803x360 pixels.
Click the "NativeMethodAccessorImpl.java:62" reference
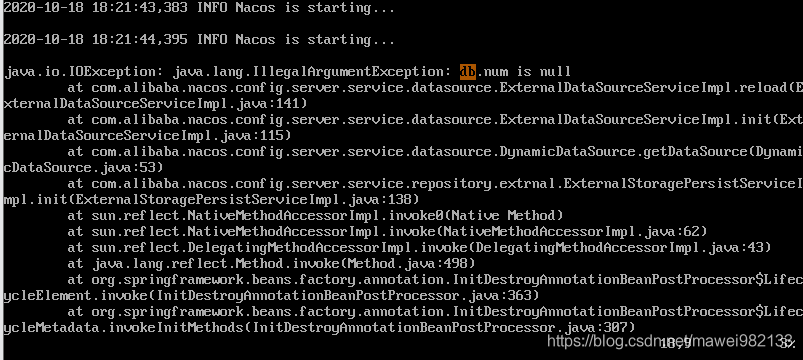[574, 231]
